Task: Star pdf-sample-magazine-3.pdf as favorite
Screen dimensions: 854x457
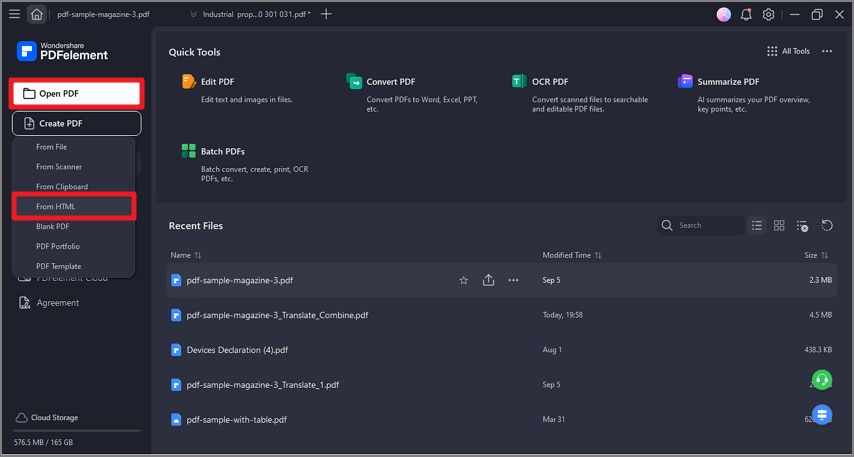Action: click(x=464, y=281)
